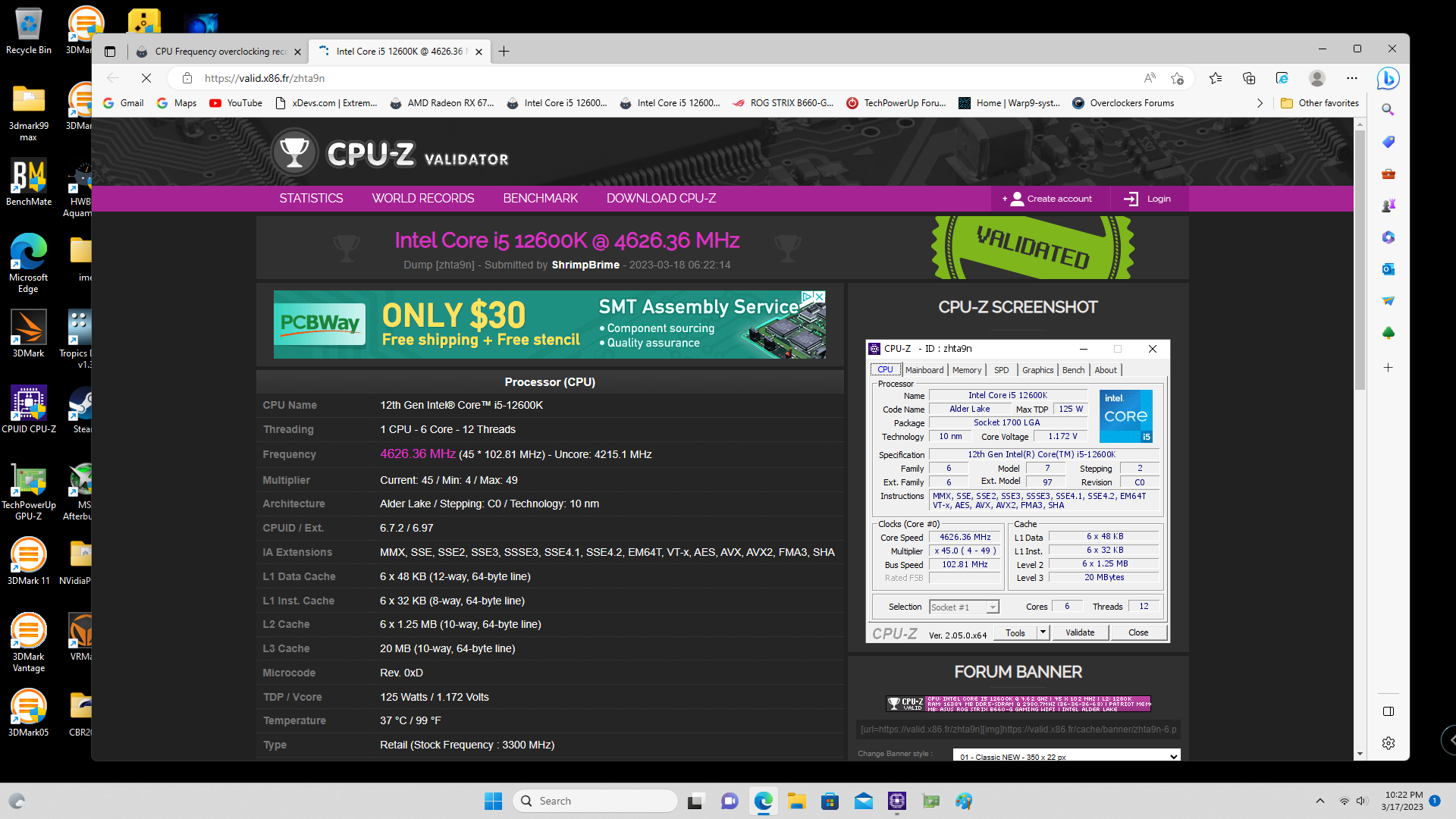The image size is (1456, 819).
Task: Click the browser Favorites star icon
Action: click(1216, 78)
